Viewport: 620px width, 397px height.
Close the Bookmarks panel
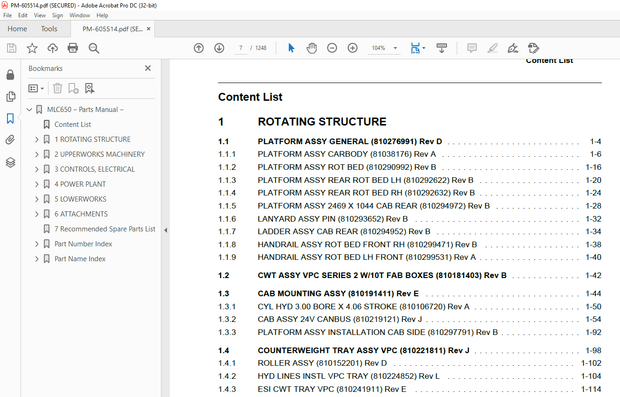click(148, 68)
